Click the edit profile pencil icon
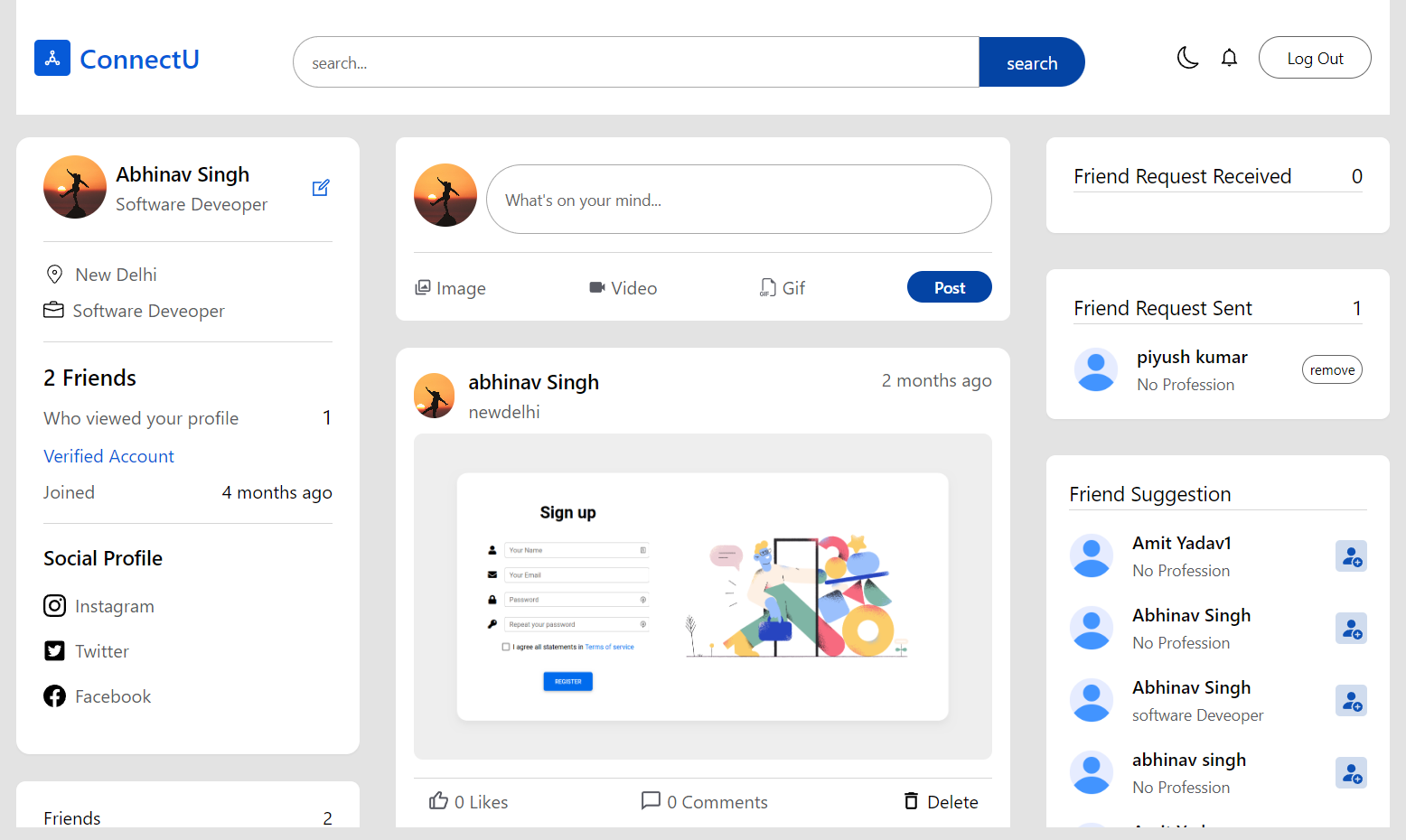This screenshot has height=840, width=1406. pos(321,188)
